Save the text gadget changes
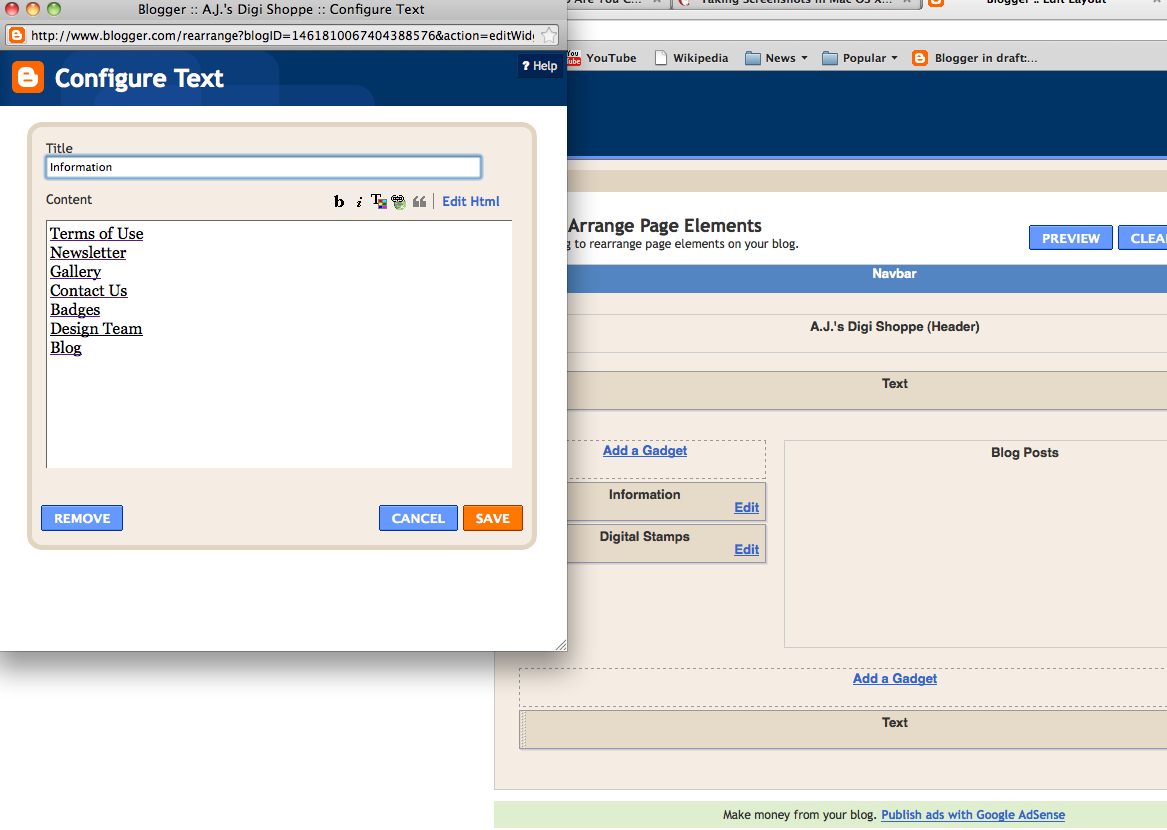Screen dimensions: 1167x830 pyautogui.click(x=492, y=518)
